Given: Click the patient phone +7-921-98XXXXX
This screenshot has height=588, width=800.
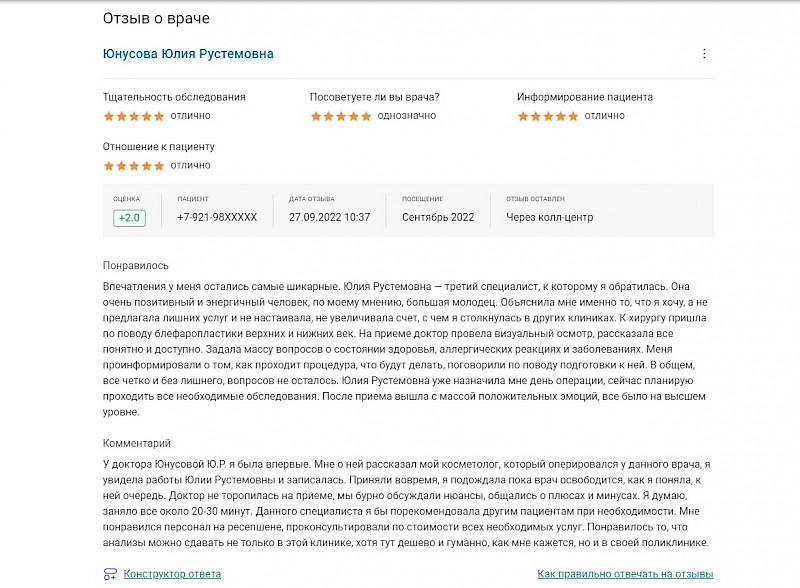Looking at the screenshot, I should pyautogui.click(x=217, y=217).
